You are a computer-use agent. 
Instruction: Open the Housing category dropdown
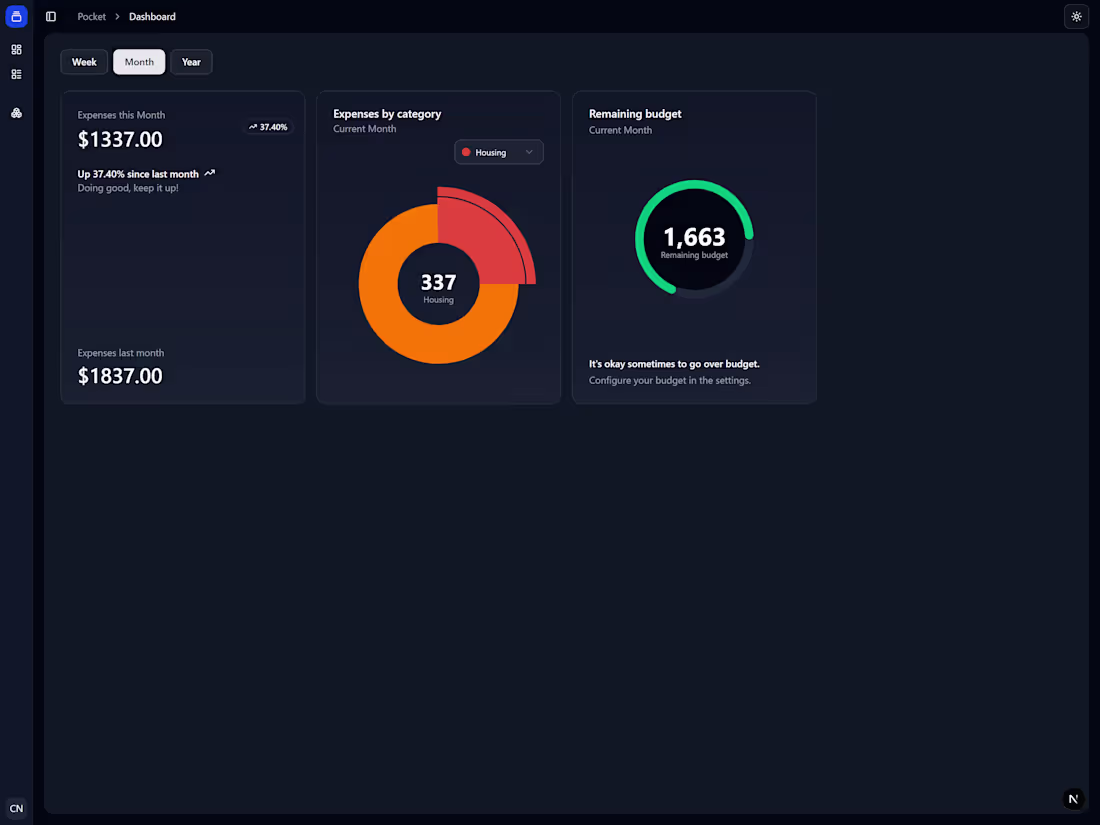(x=498, y=151)
